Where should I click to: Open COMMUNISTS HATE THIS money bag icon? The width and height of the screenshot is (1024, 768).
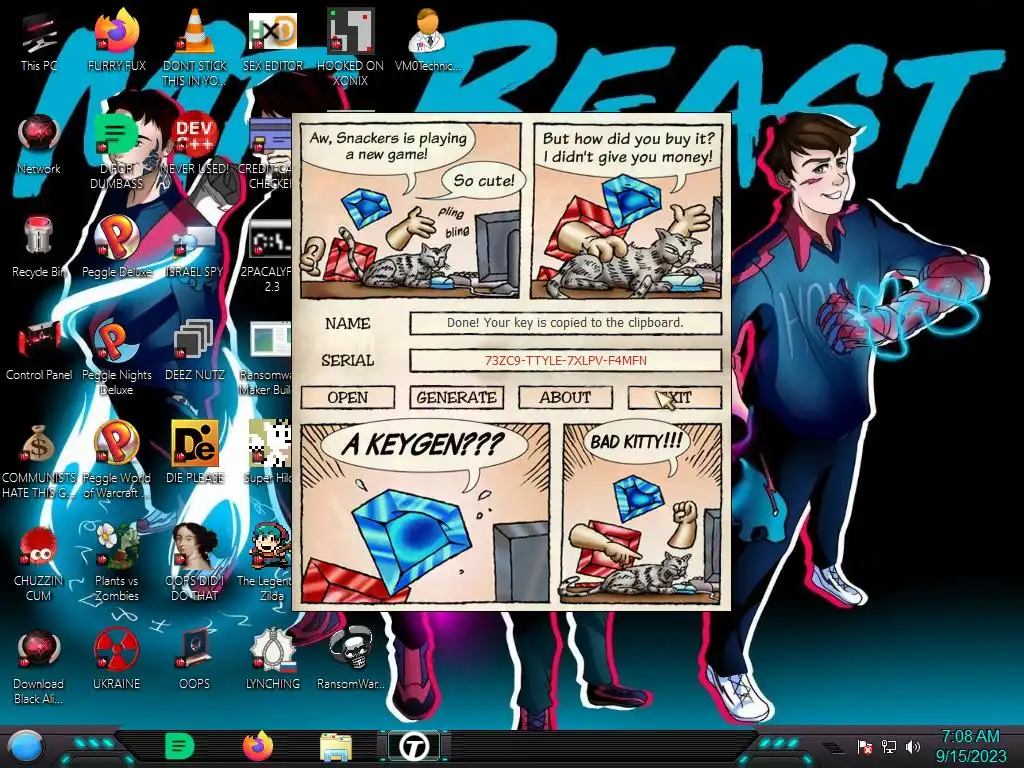(39, 461)
